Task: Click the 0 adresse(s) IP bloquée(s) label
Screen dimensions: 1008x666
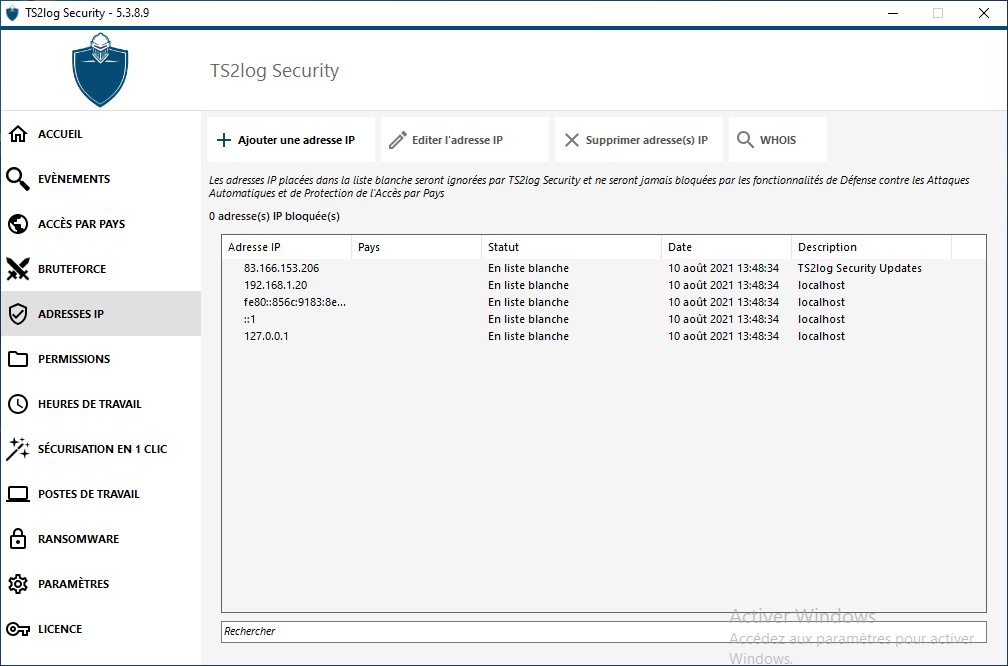Action: [274, 216]
